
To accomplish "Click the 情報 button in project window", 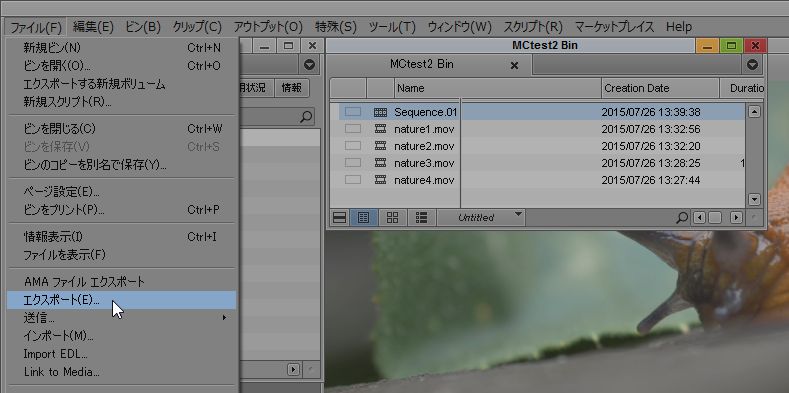I will [x=291, y=88].
